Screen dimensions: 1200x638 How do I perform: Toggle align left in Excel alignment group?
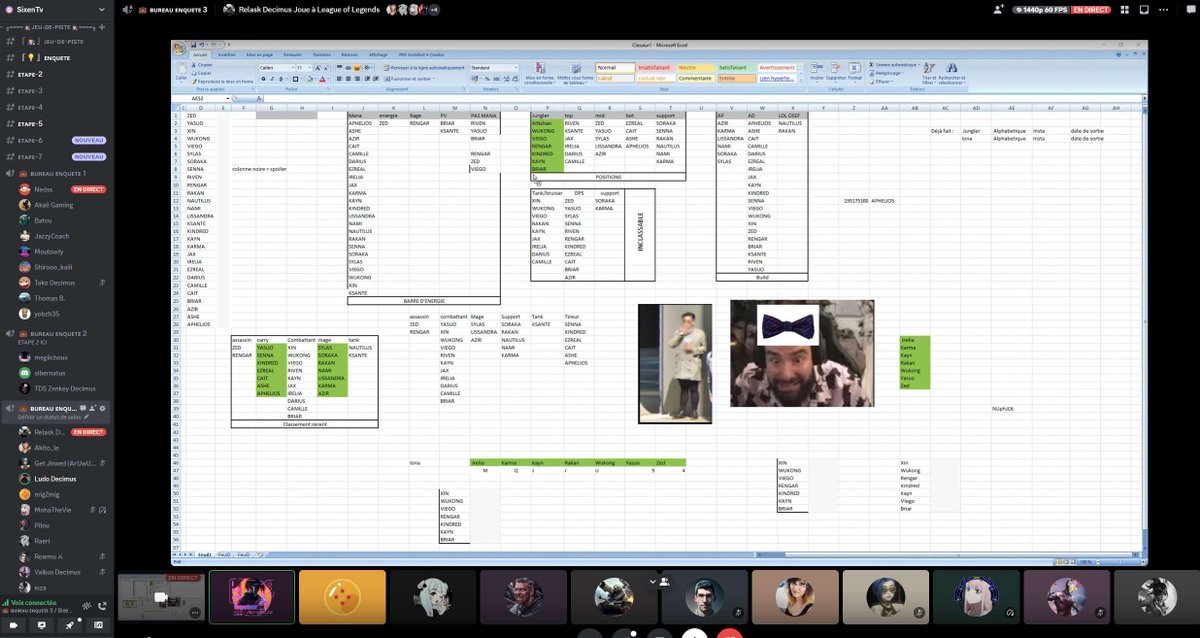tap(339, 79)
